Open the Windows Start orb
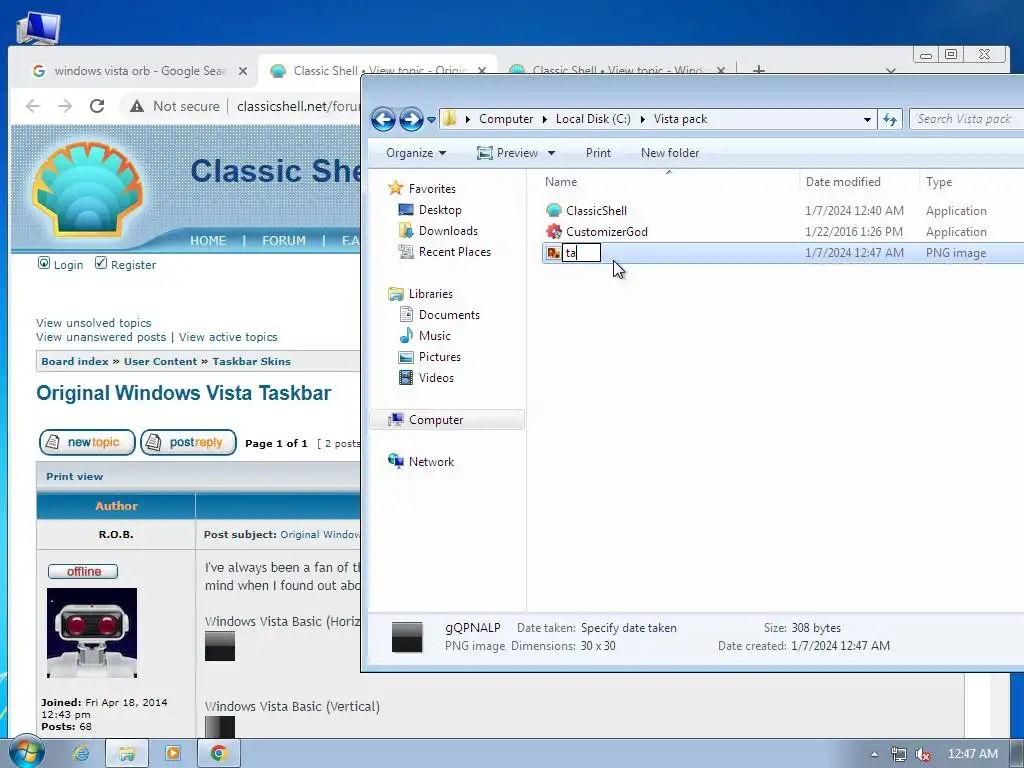This screenshot has width=1024, height=768. pos(25,752)
